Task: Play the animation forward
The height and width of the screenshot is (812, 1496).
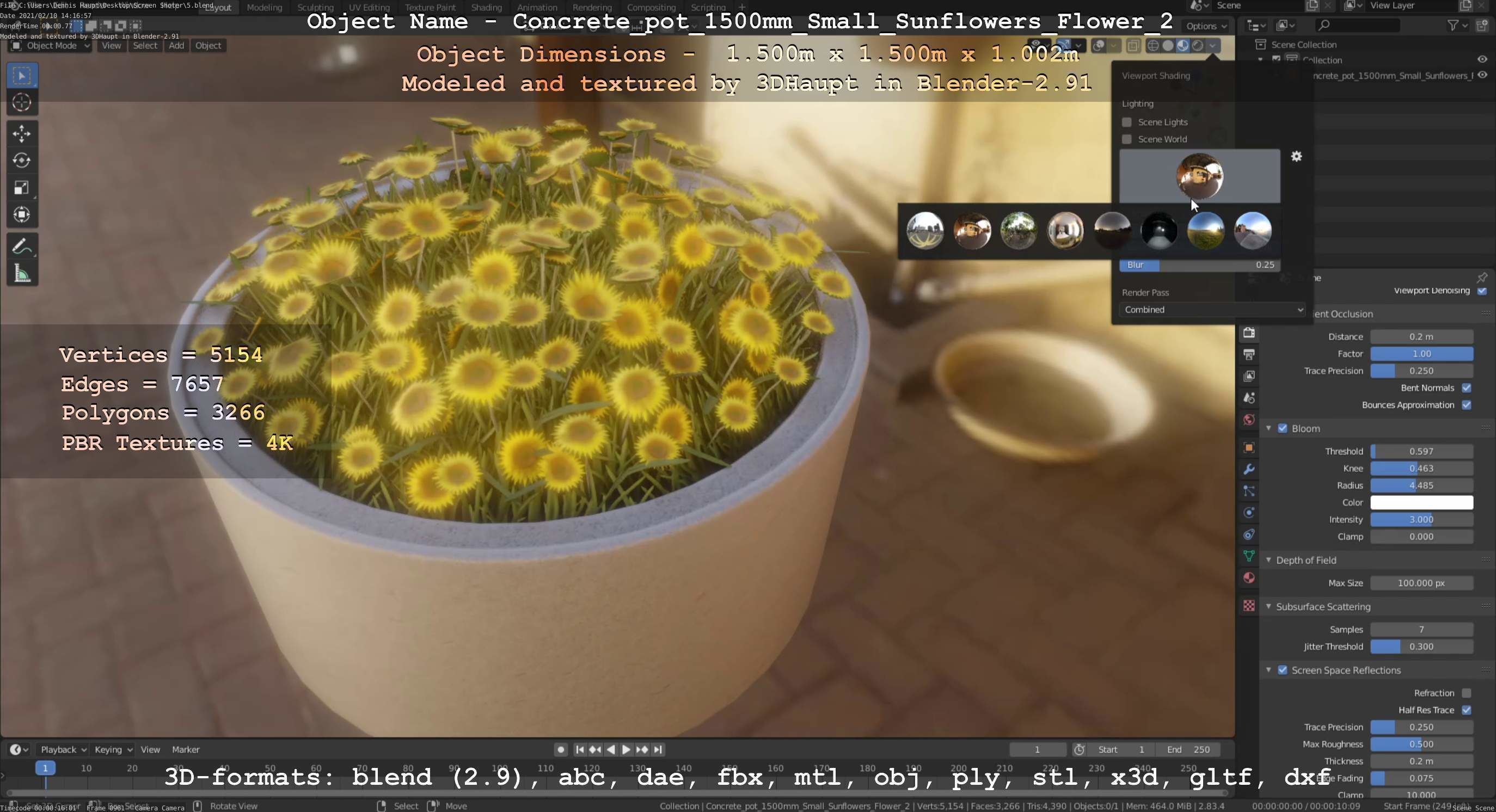Action: pos(626,749)
